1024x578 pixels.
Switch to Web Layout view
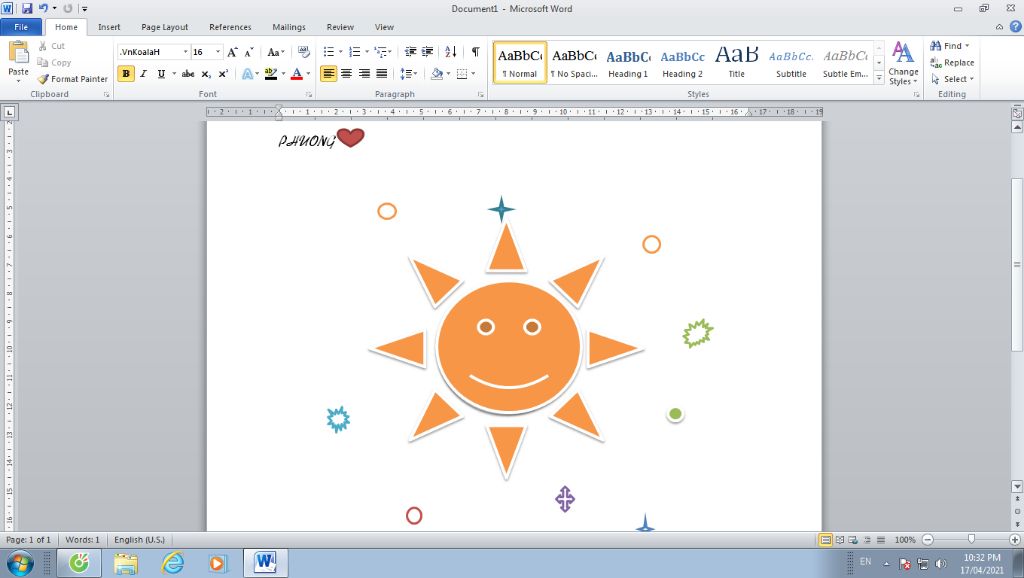tap(854, 540)
